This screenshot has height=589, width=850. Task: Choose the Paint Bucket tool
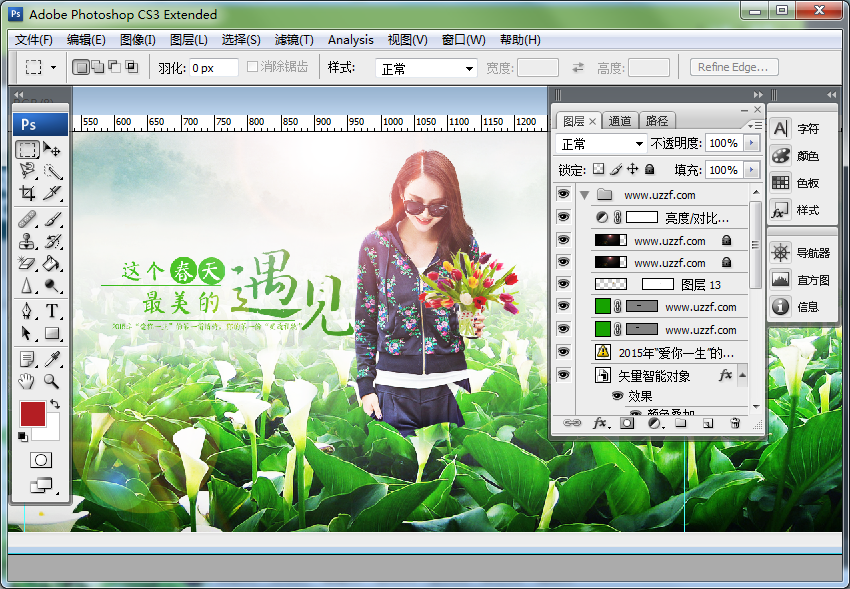52,264
